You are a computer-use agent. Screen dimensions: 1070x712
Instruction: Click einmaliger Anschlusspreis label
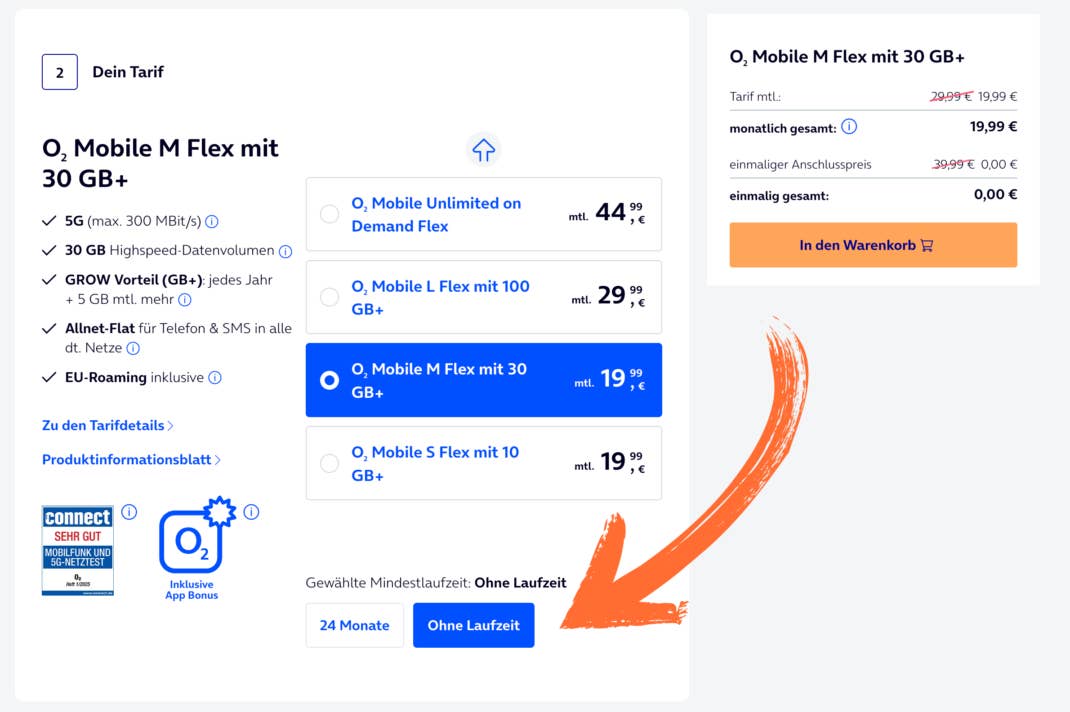[x=800, y=165]
